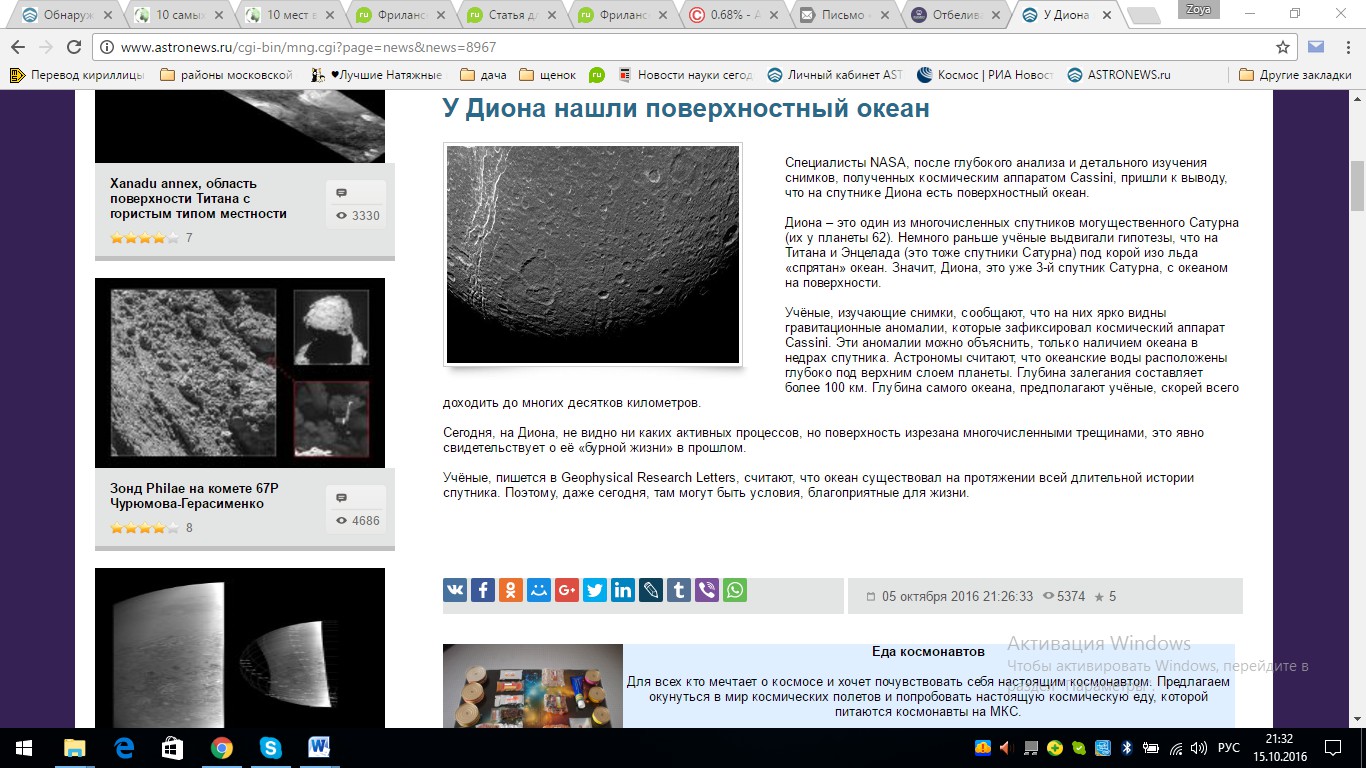Open Bluetooth tray icon
The width and height of the screenshot is (1366, 768).
(x=1126, y=748)
